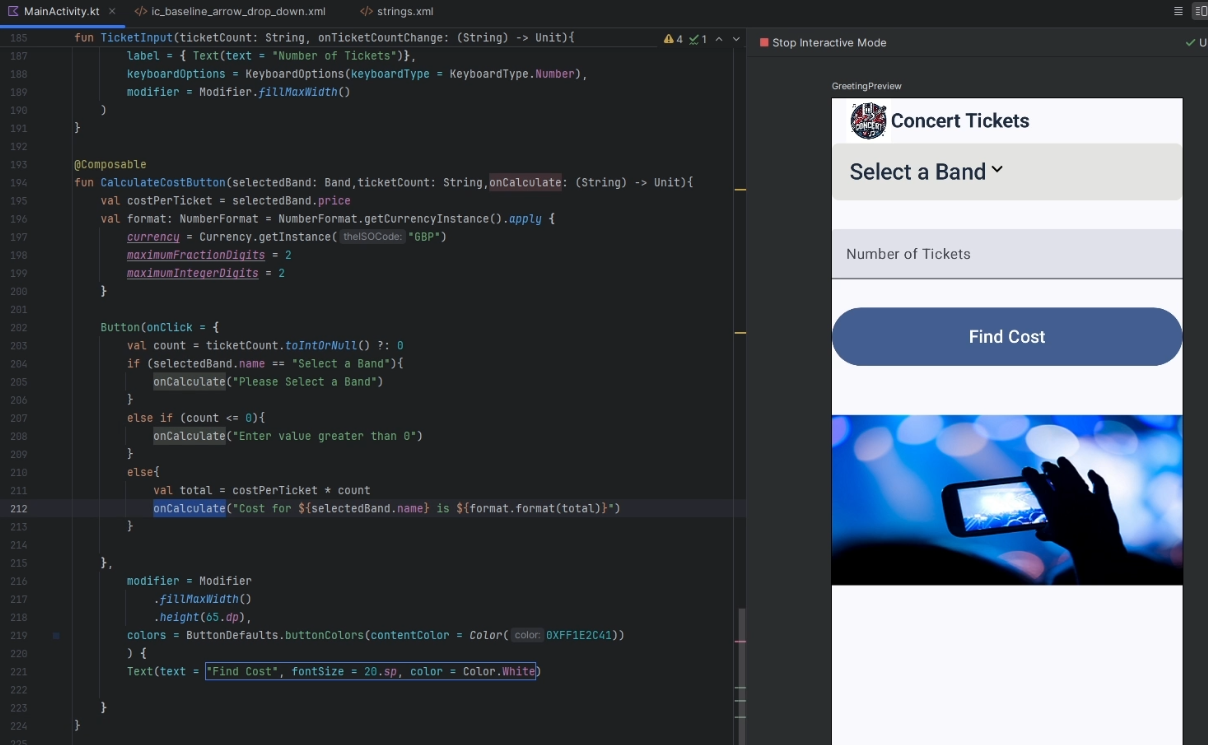Click the dropdown chevron next to Select a Band
The width and height of the screenshot is (1208, 745).
[x=997, y=171]
